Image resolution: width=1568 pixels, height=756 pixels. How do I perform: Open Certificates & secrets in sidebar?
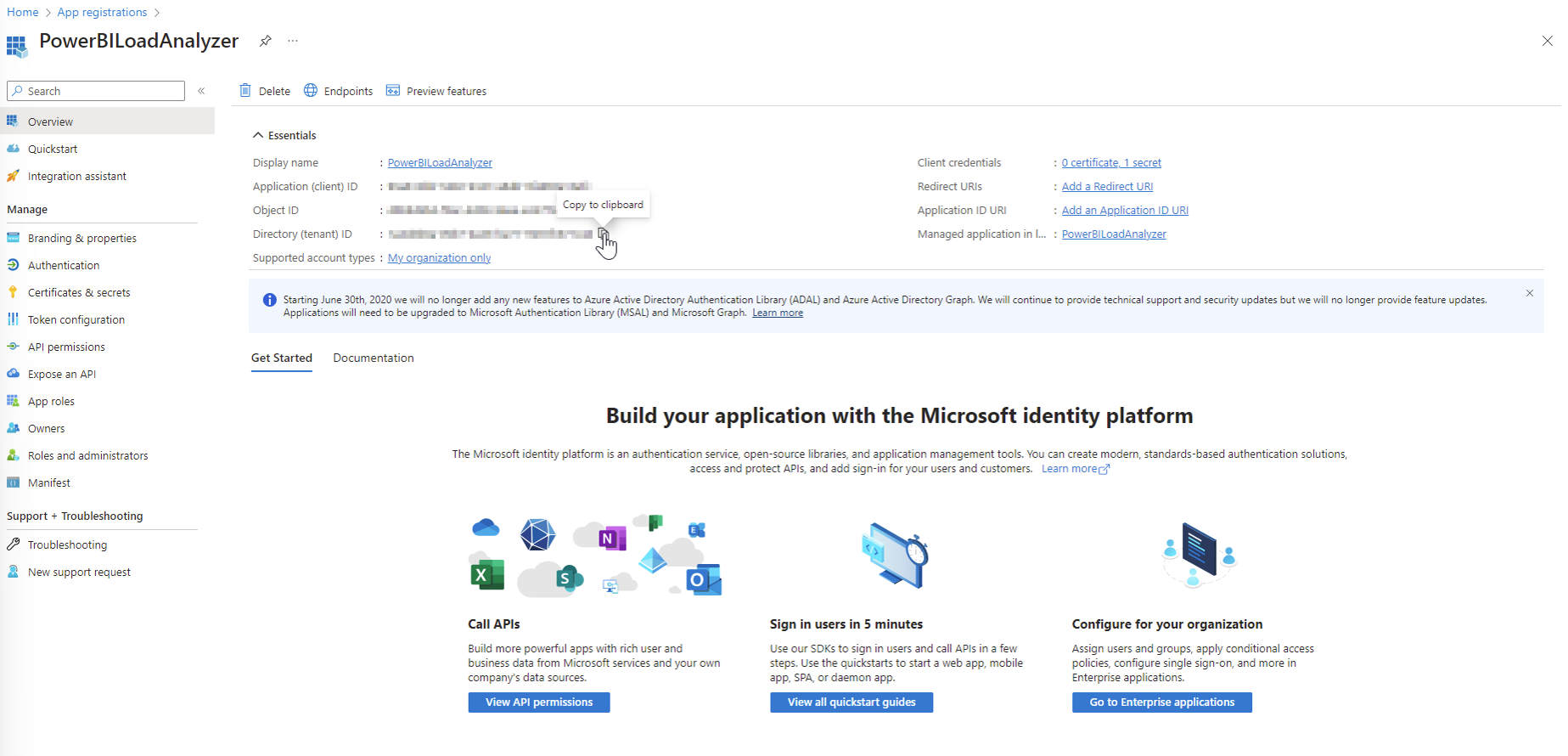point(79,292)
